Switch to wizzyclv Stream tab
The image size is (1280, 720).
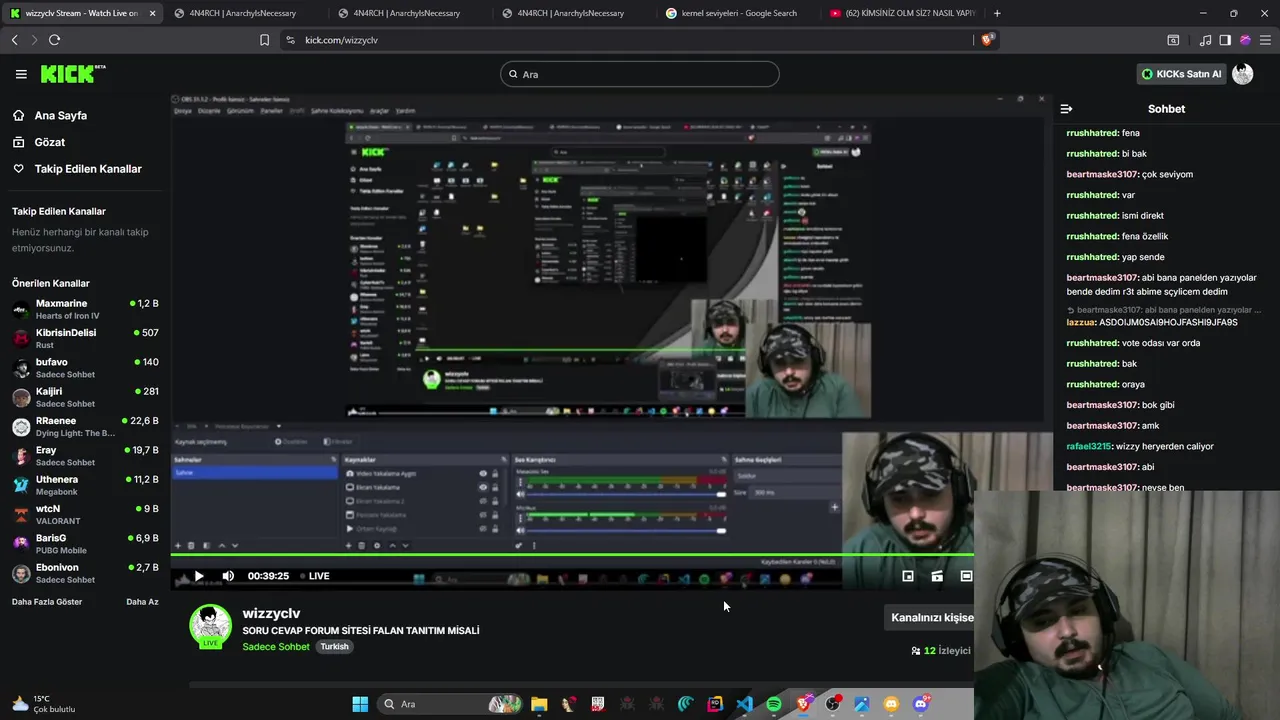[x=83, y=13]
